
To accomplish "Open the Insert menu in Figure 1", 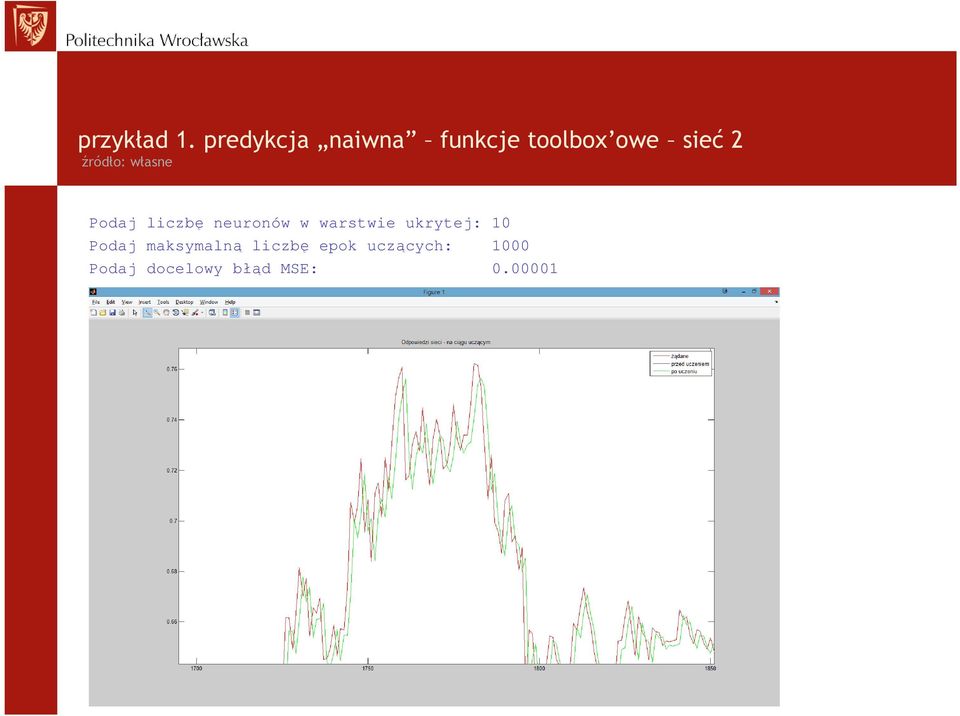I will [144, 302].
